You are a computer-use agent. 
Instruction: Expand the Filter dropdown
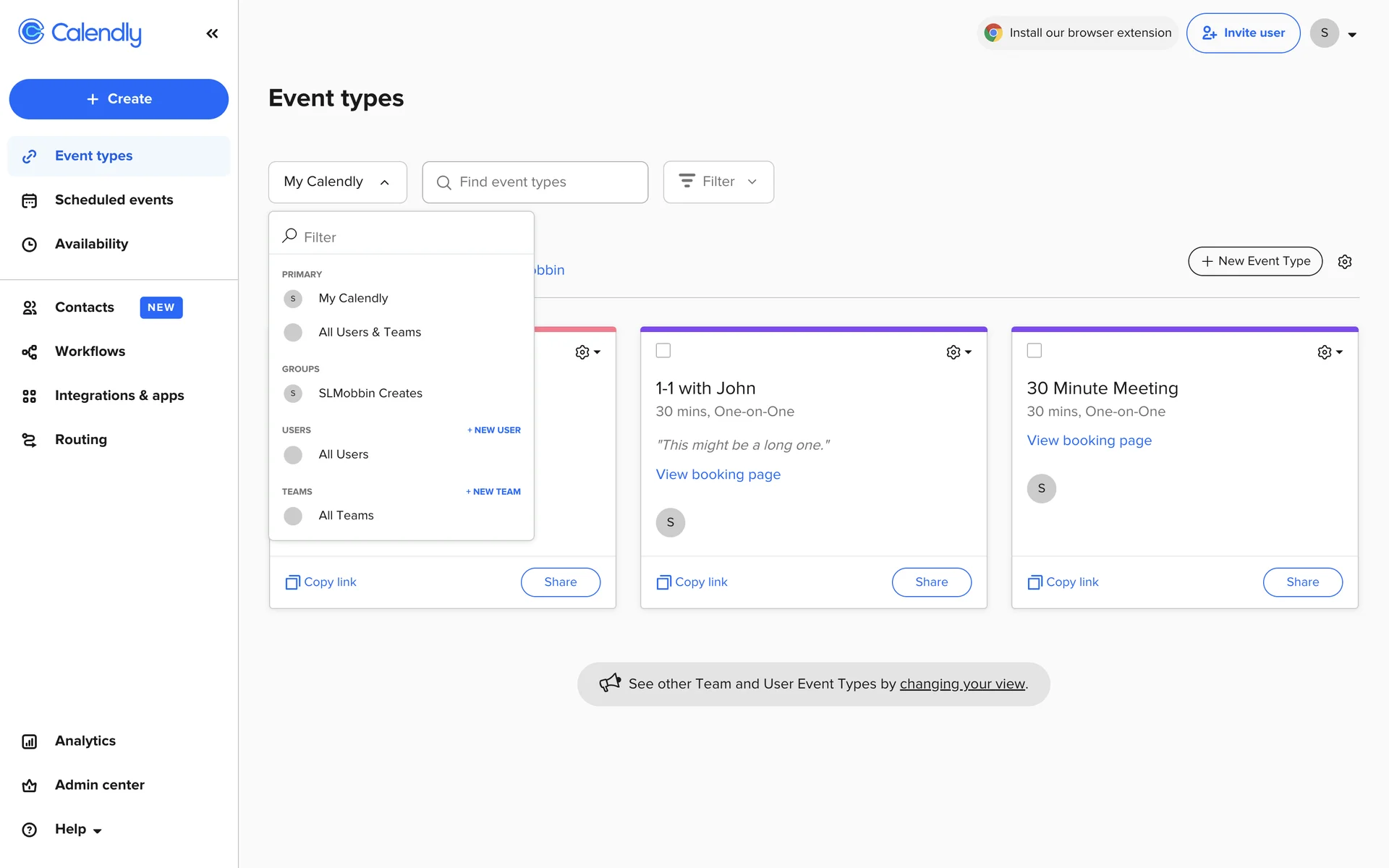click(718, 182)
